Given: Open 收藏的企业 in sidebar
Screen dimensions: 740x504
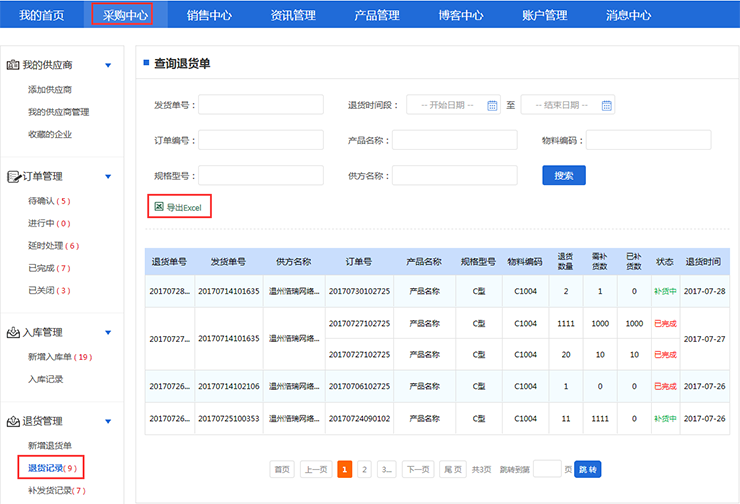Looking at the screenshot, I should click(50, 134).
